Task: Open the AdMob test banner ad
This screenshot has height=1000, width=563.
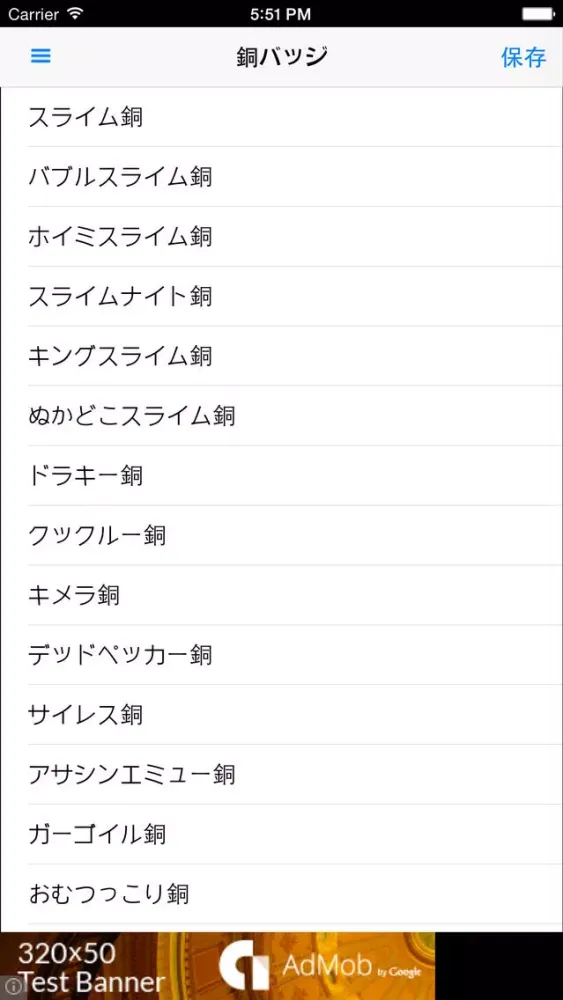Action: [217, 966]
